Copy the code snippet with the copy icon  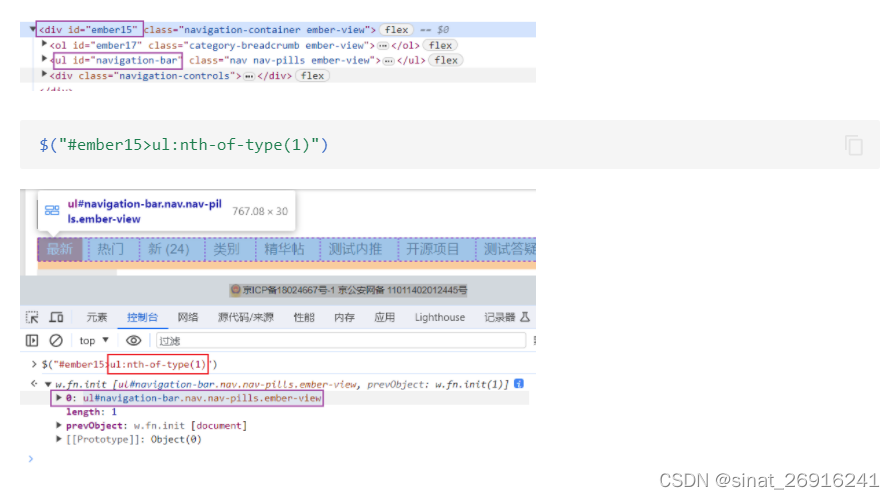[x=854, y=145]
